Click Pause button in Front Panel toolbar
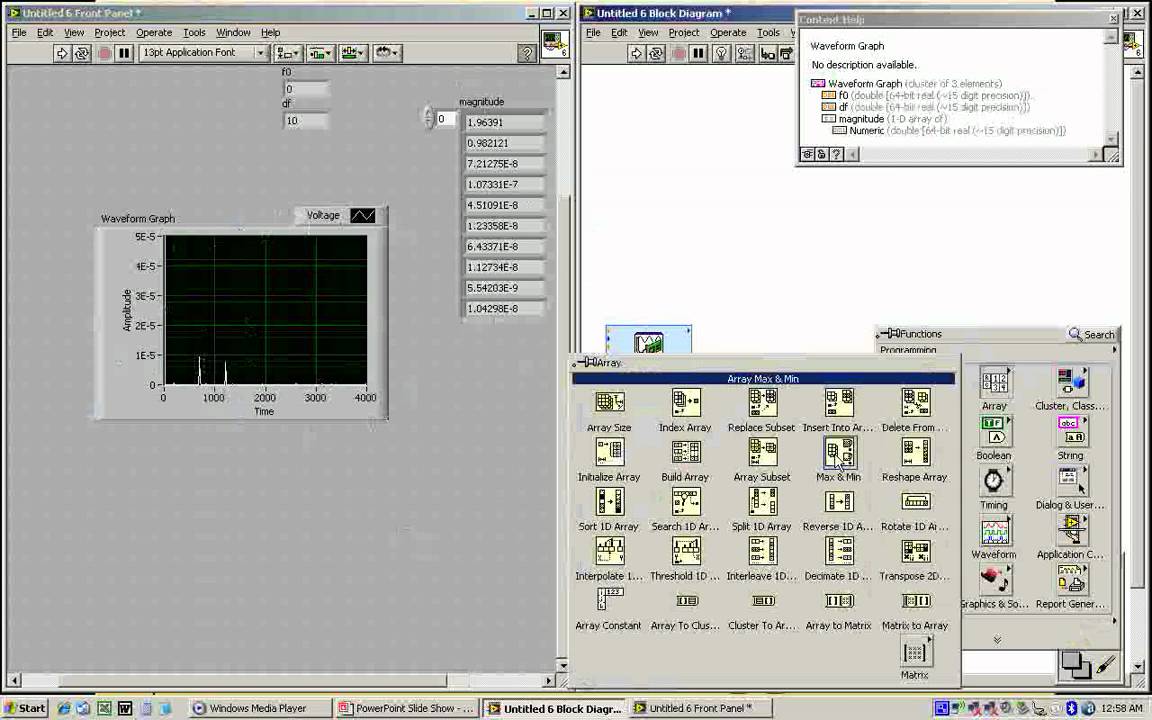Image resolution: width=1152 pixels, height=720 pixels. click(124, 53)
